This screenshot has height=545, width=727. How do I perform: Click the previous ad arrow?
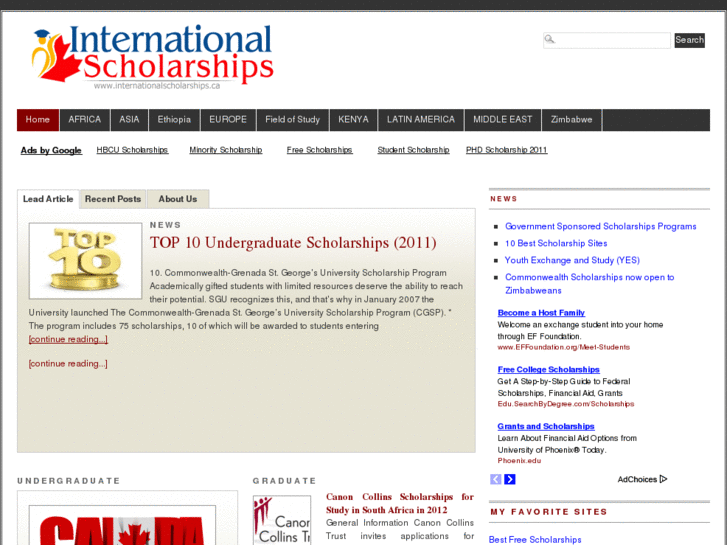(496, 479)
